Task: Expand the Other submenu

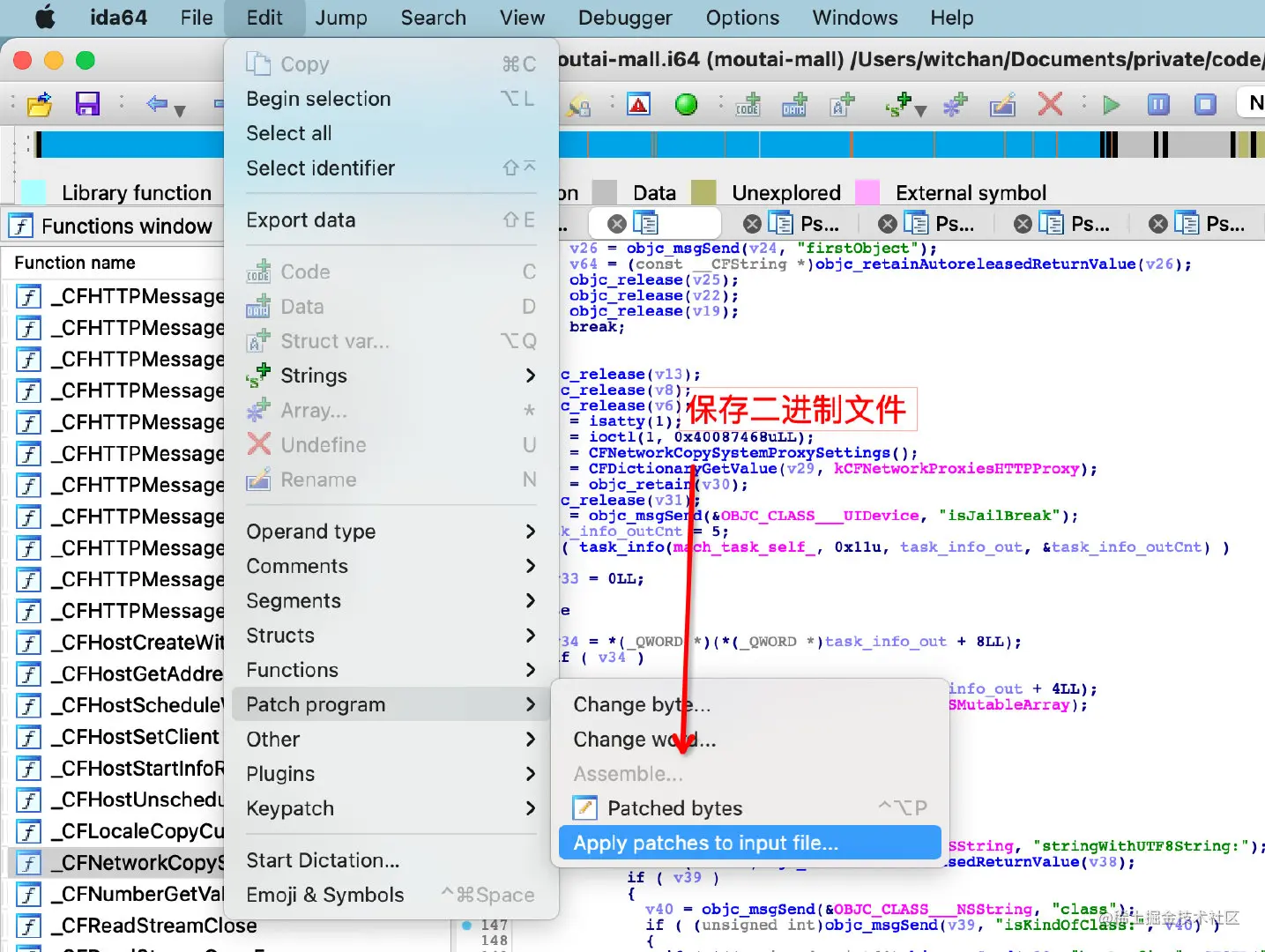Action: pos(391,740)
